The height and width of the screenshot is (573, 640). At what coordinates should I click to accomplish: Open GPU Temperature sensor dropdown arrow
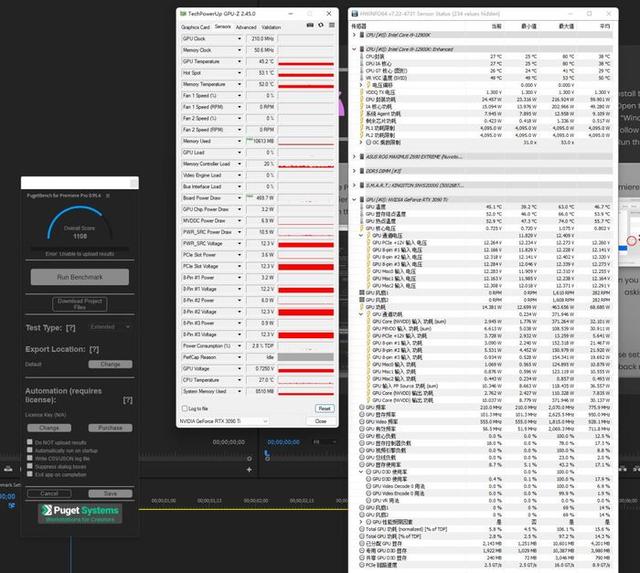[x=240, y=62]
